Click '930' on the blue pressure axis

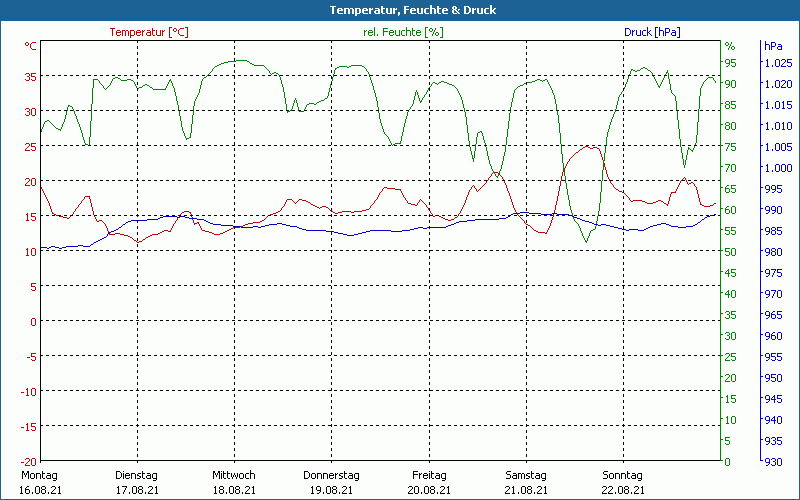[773, 462]
